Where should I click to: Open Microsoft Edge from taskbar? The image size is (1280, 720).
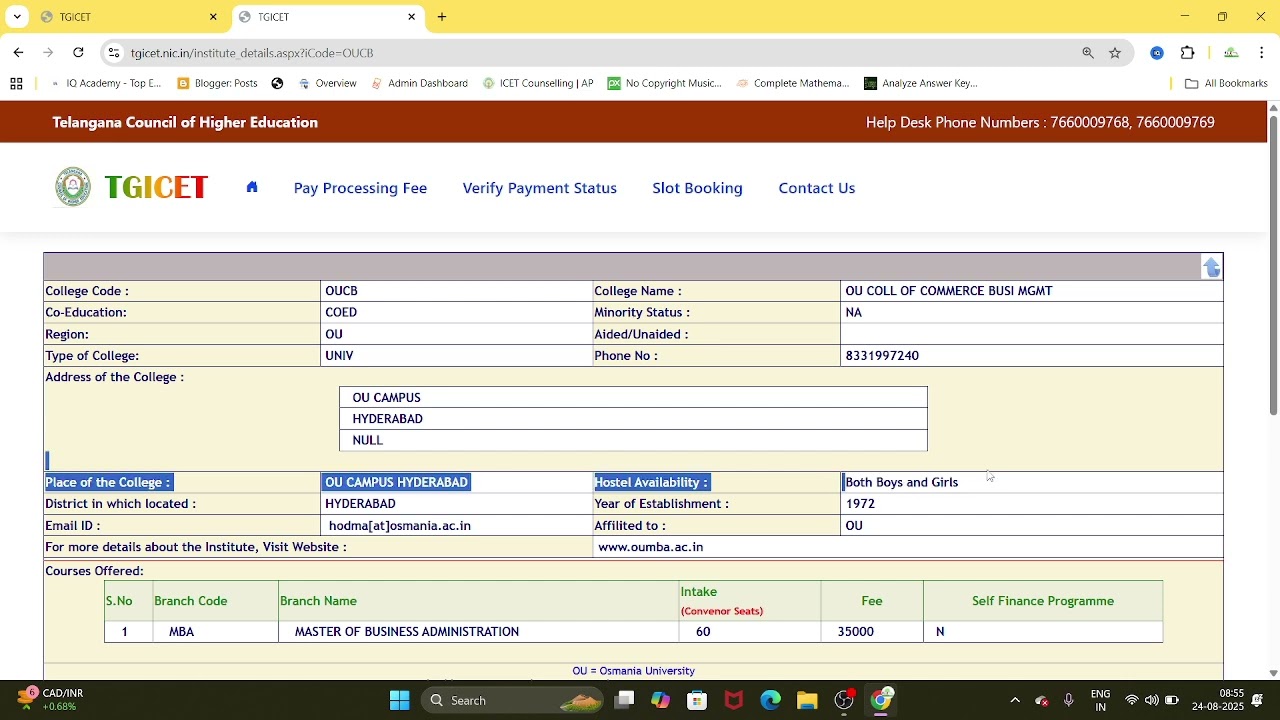pos(770,700)
